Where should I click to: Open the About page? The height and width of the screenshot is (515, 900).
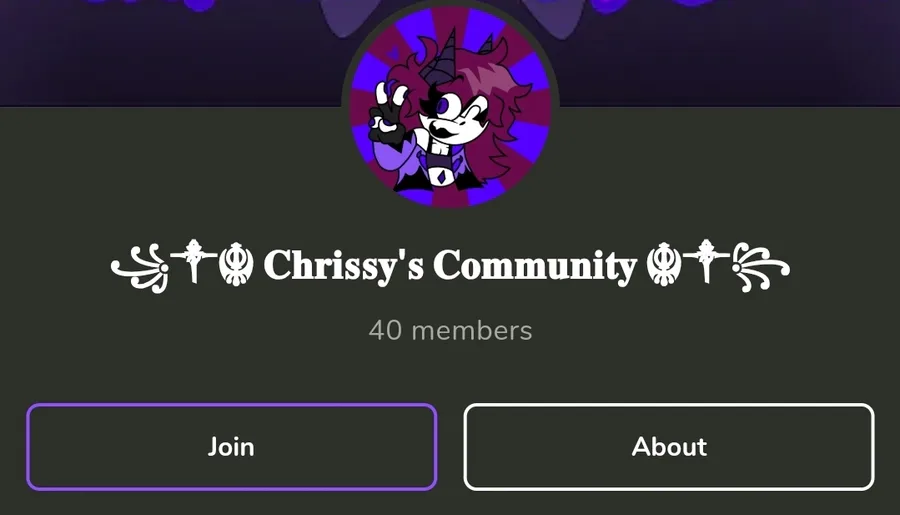pyautogui.click(x=669, y=447)
